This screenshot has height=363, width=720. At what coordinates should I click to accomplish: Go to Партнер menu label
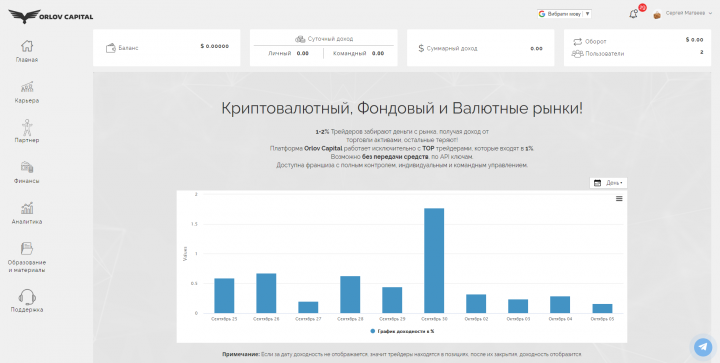27,140
